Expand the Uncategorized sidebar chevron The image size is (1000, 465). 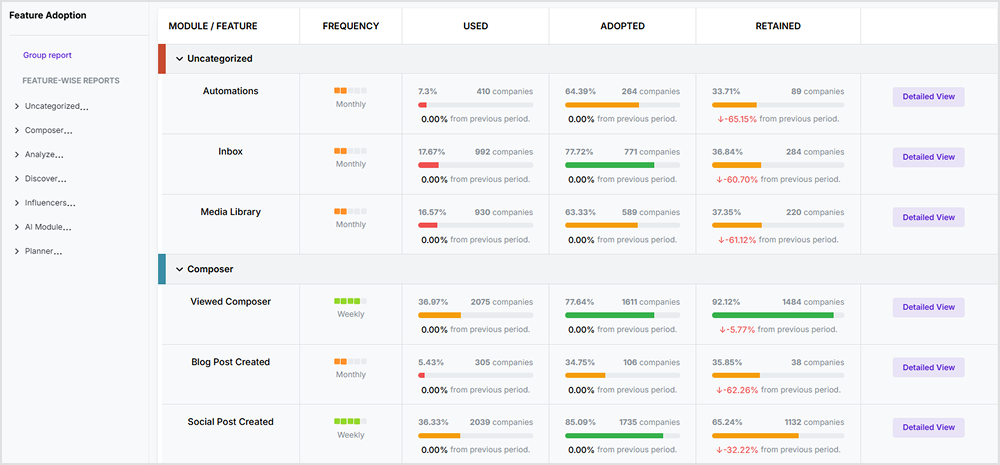point(17,107)
